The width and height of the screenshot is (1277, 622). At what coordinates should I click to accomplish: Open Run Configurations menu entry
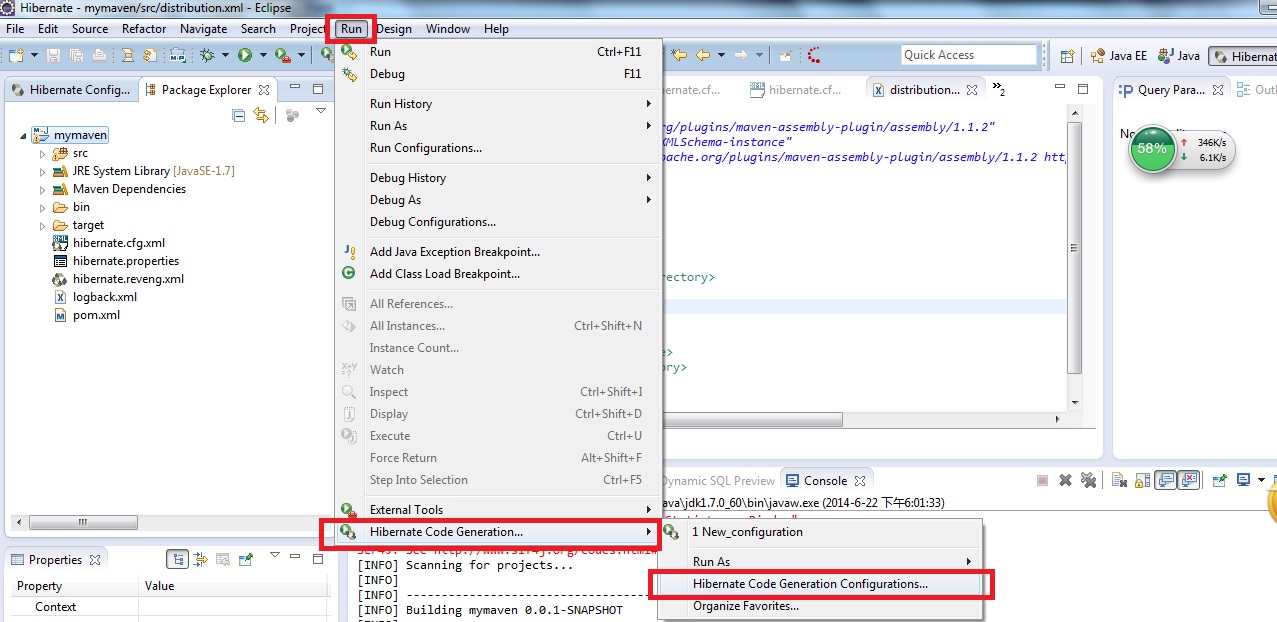pos(497,148)
